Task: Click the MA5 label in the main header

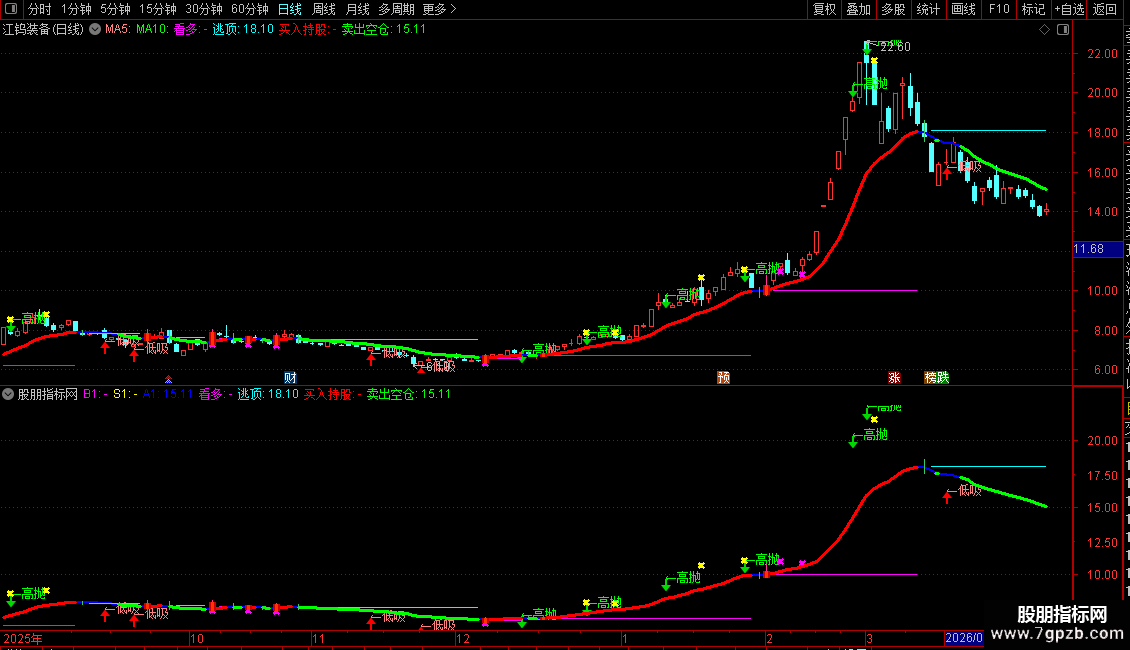Action: [117, 30]
